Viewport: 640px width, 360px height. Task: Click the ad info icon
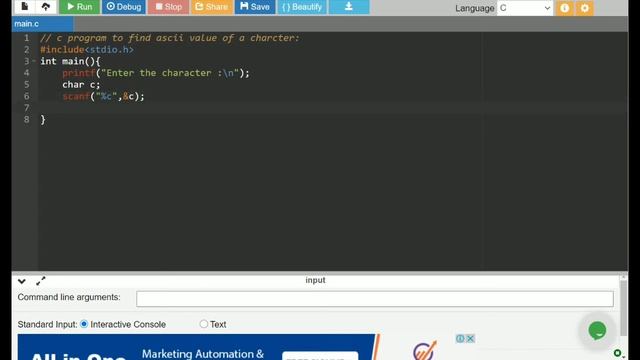point(460,338)
